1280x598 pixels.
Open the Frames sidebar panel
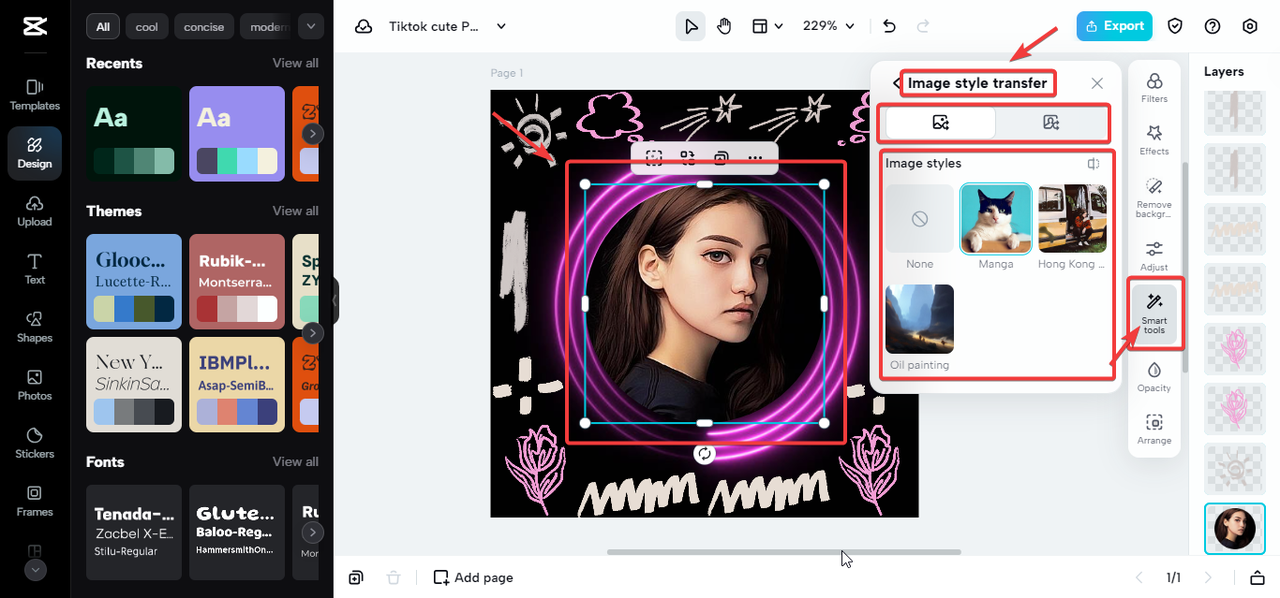35,501
